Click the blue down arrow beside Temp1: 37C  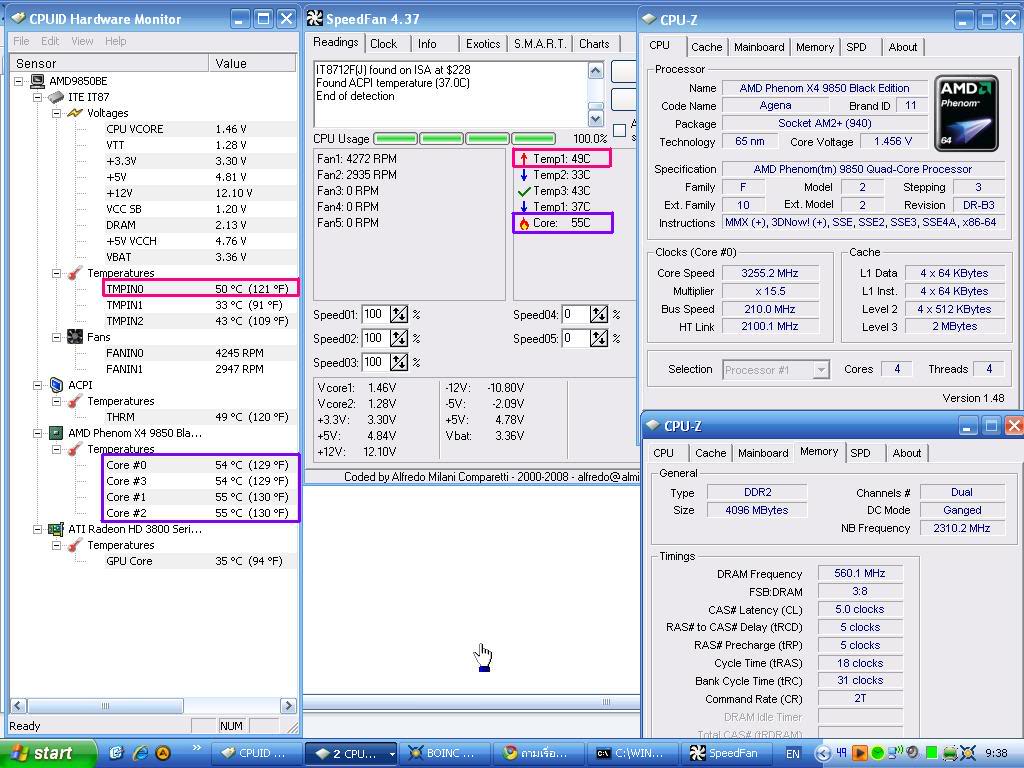pos(524,207)
